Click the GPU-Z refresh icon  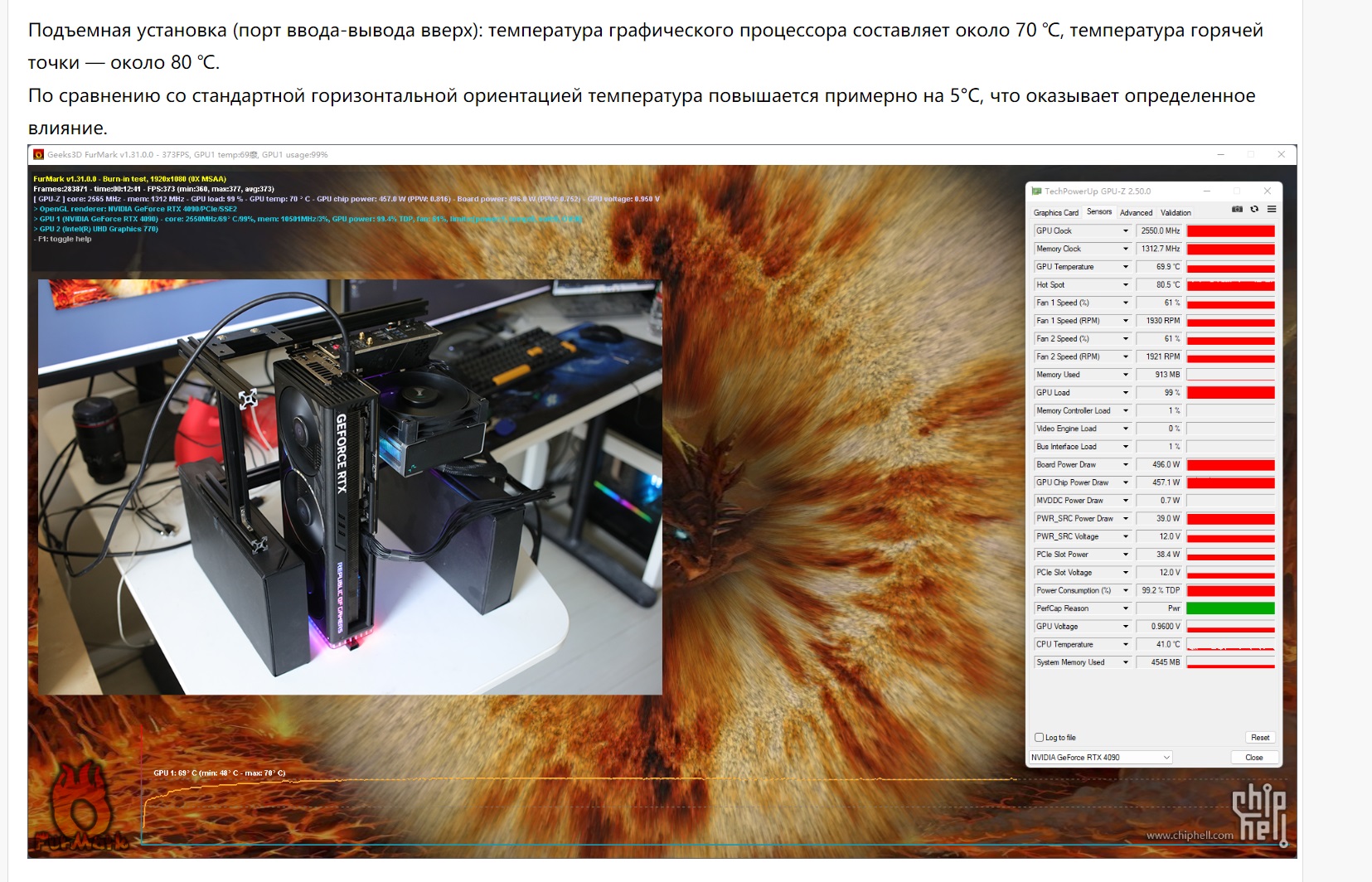click(1254, 209)
